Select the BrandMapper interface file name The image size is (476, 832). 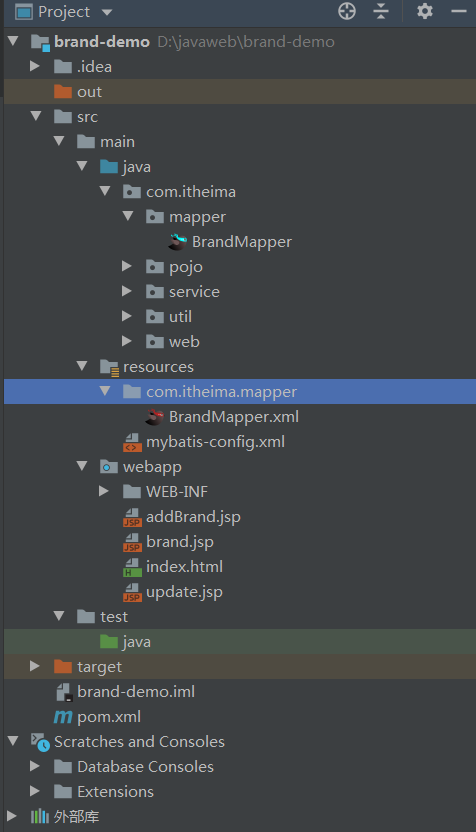click(242, 242)
